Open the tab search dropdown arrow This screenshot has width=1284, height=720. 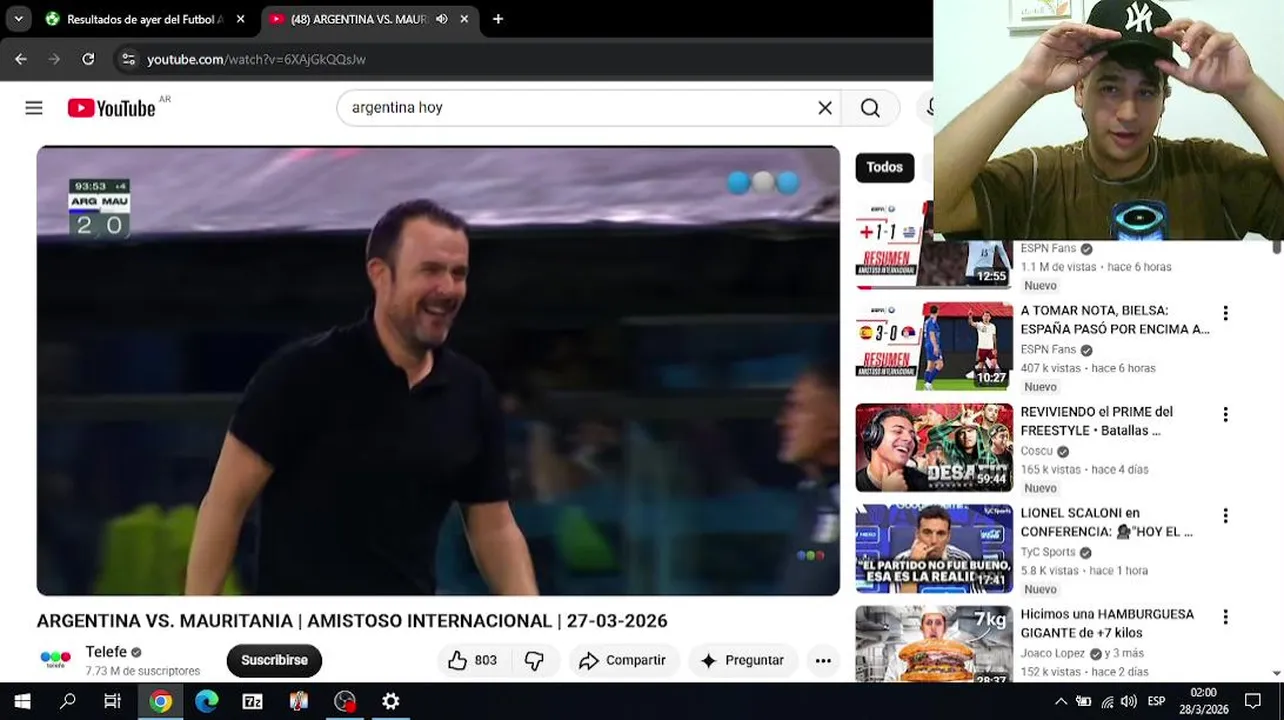tap(18, 19)
